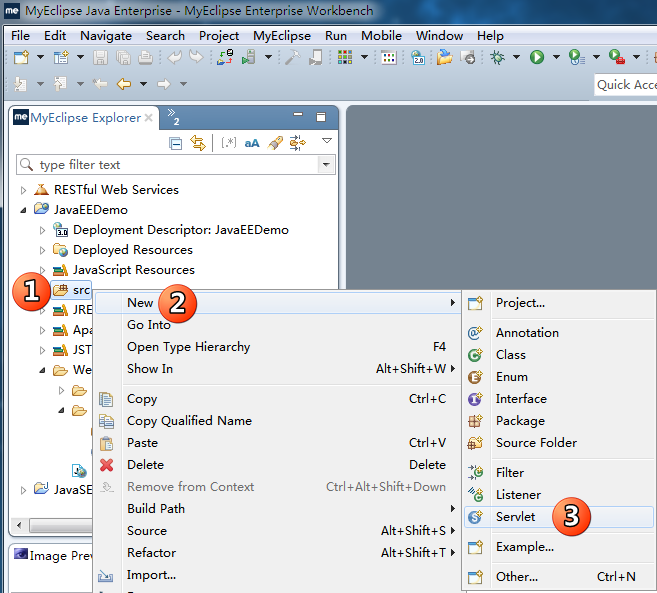
Task: Select Example... in New submenu
Action: click(559, 547)
